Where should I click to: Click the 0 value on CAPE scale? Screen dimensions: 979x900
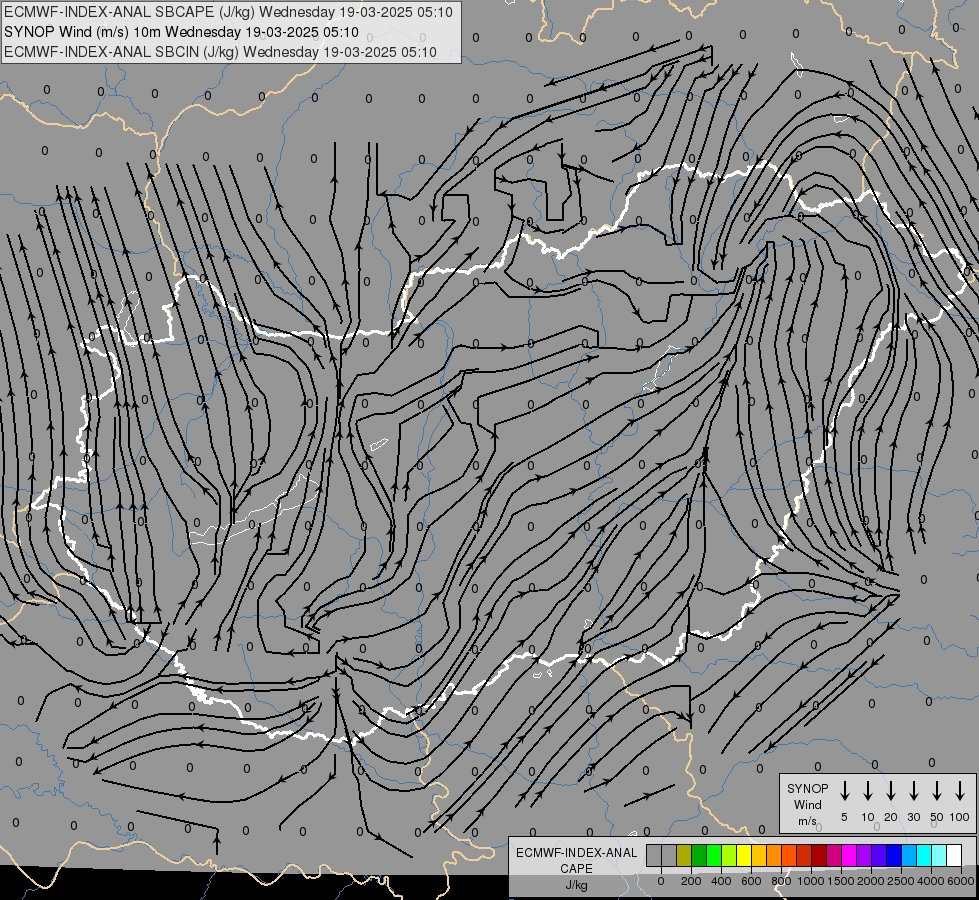coord(661,881)
